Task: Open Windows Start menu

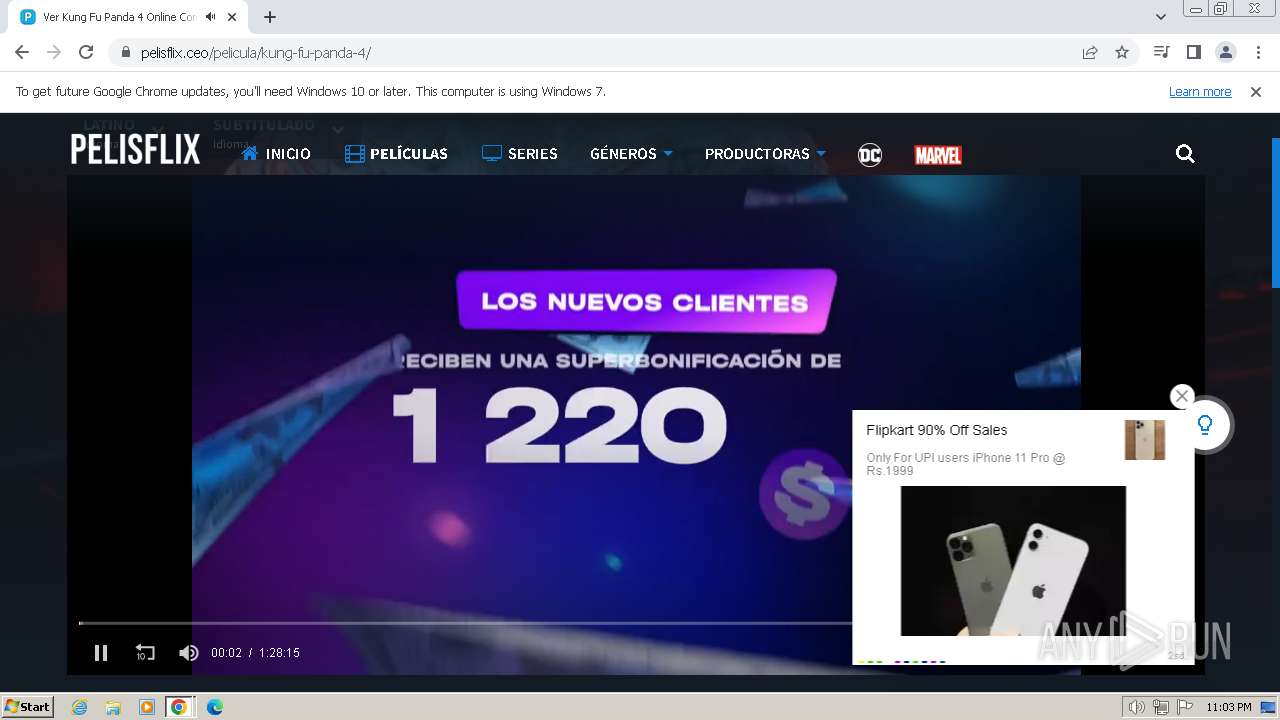Action: tap(27, 707)
